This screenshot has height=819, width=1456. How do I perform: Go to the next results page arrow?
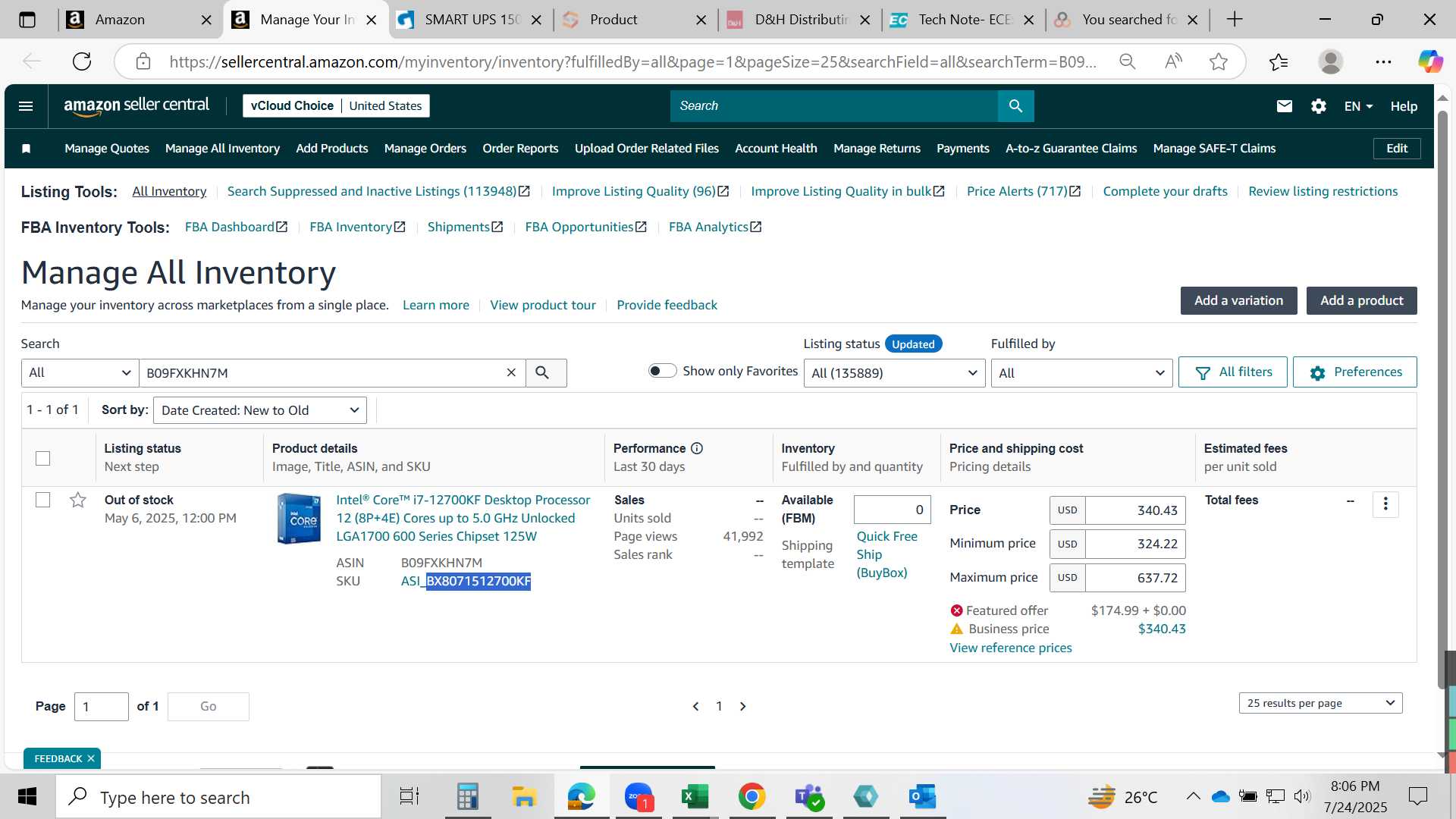pos(743,707)
